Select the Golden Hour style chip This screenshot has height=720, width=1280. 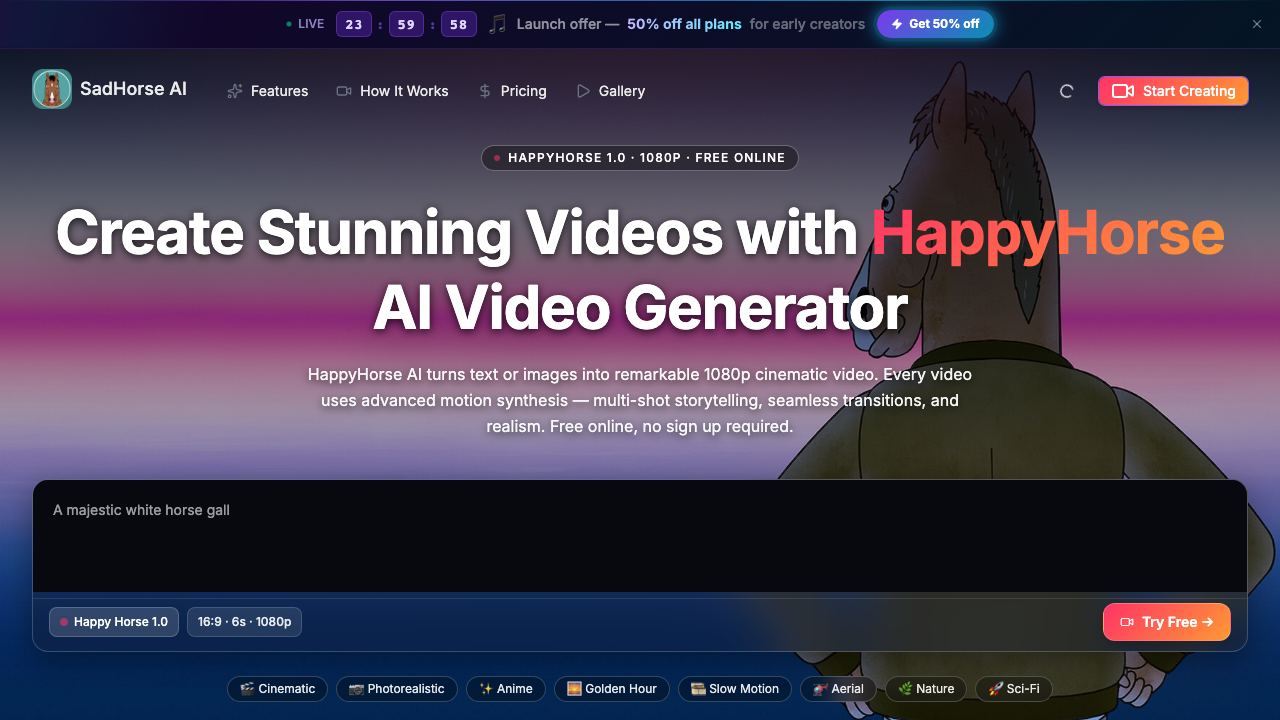[612, 689]
